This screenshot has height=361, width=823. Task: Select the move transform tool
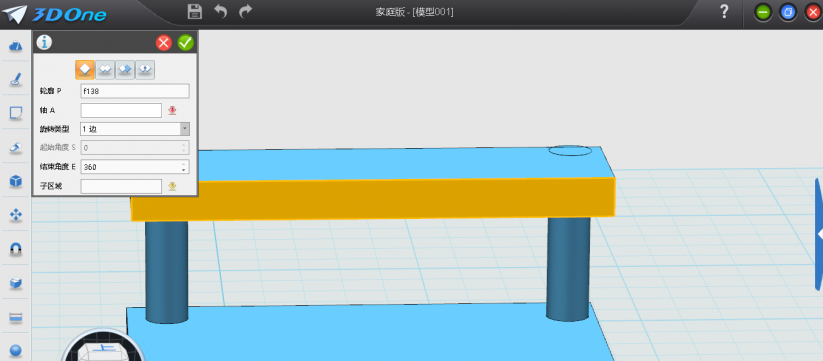pyautogui.click(x=16, y=215)
